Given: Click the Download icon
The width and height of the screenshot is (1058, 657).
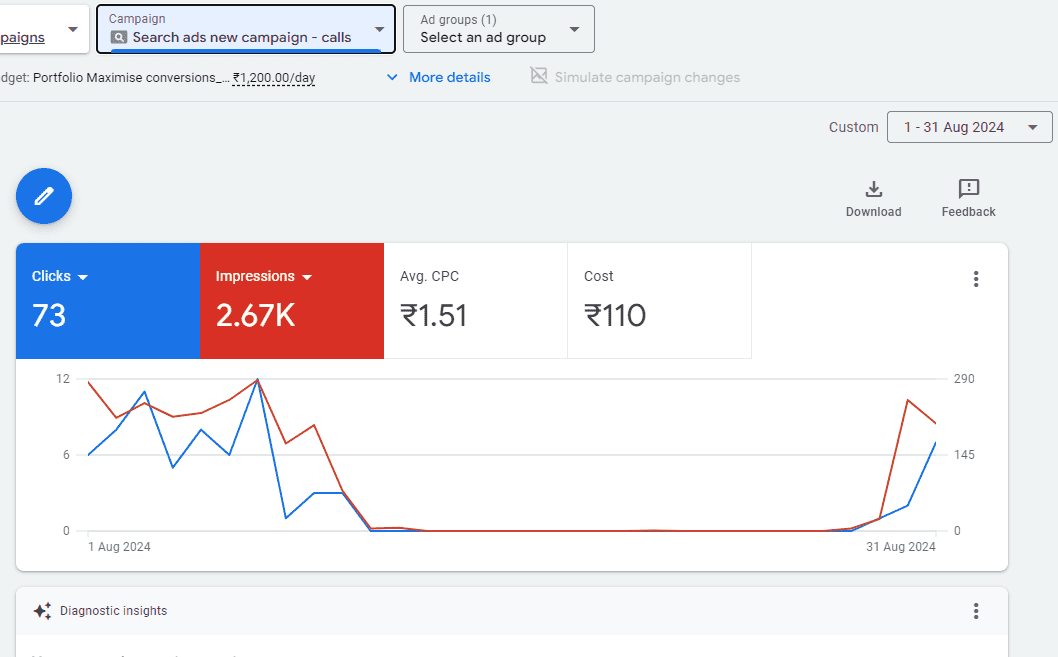Looking at the screenshot, I should (x=873, y=189).
